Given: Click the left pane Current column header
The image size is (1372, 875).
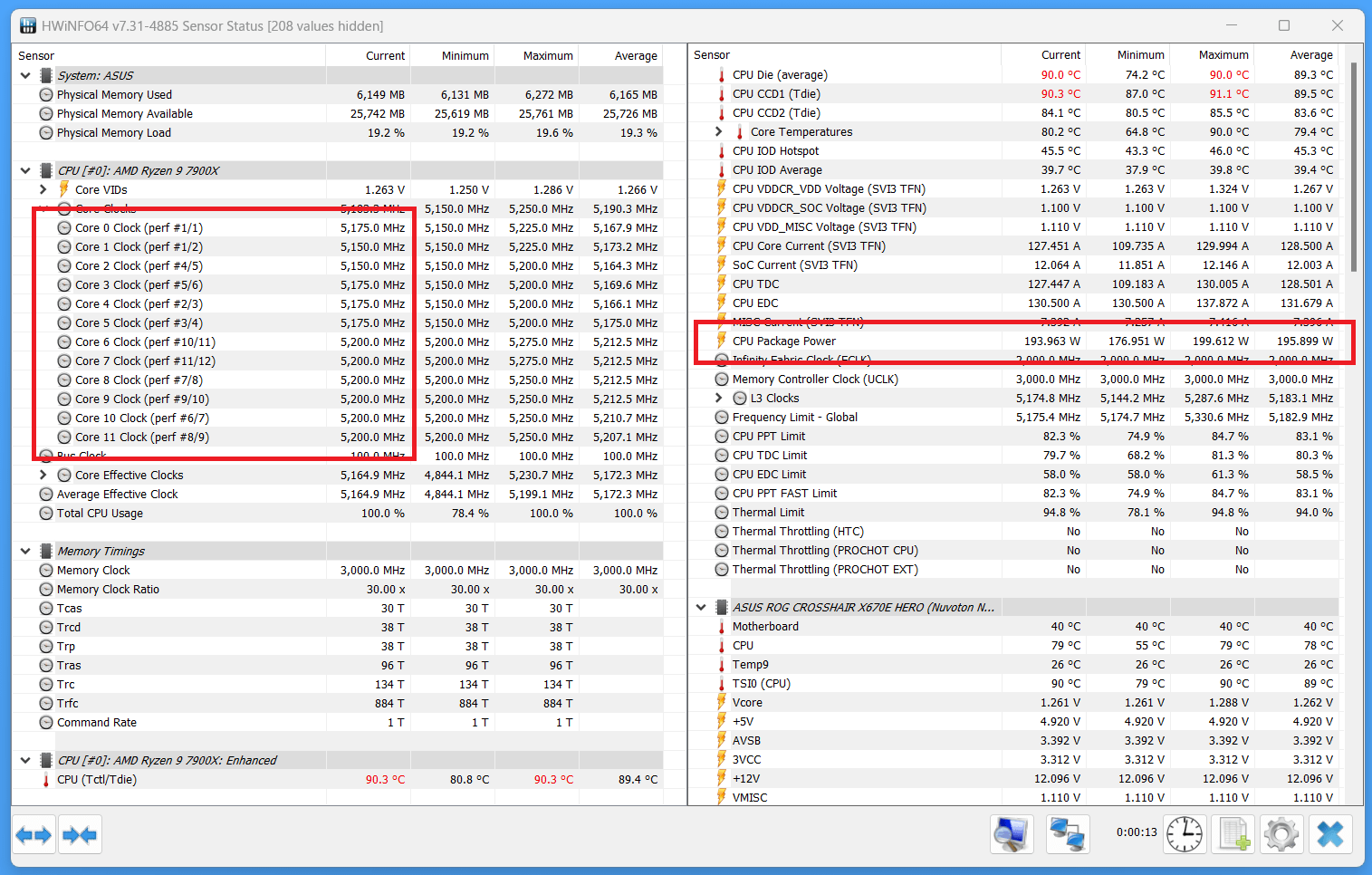Looking at the screenshot, I should point(368,56).
